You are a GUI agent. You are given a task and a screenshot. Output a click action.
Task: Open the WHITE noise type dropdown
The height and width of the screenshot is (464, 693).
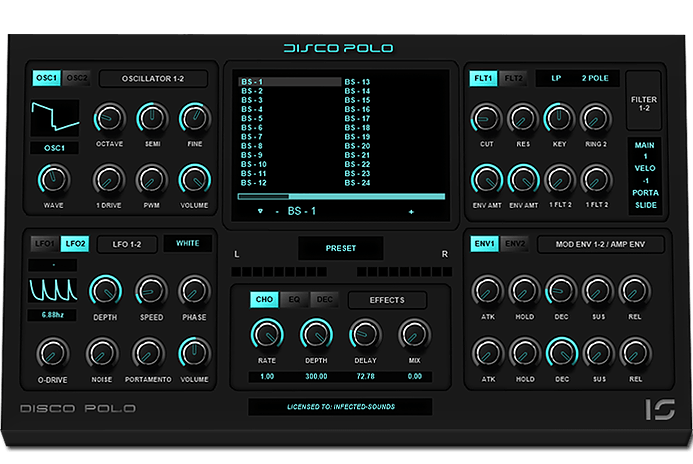point(188,243)
